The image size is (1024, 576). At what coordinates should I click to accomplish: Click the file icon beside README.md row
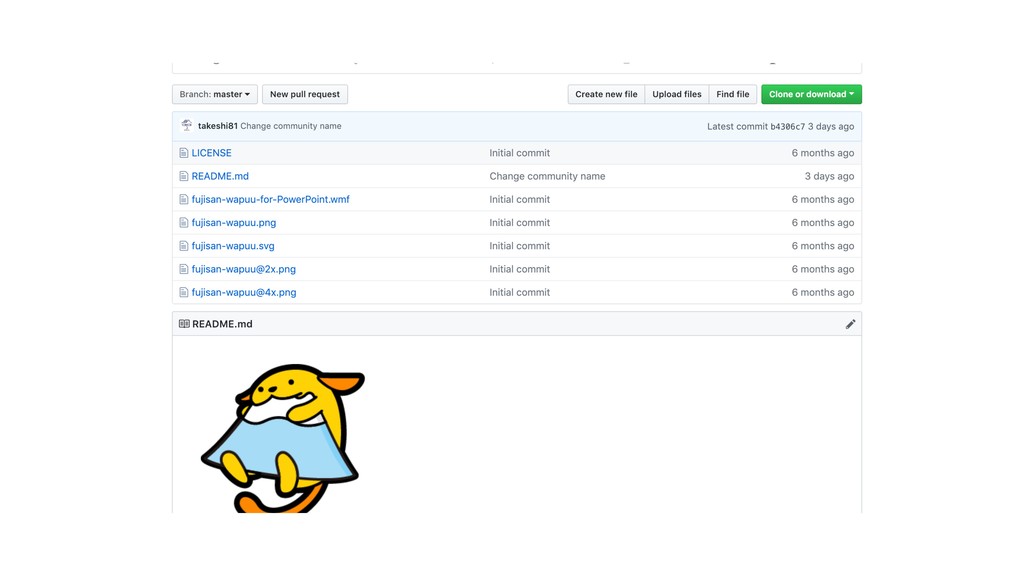pyautogui.click(x=184, y=176)
